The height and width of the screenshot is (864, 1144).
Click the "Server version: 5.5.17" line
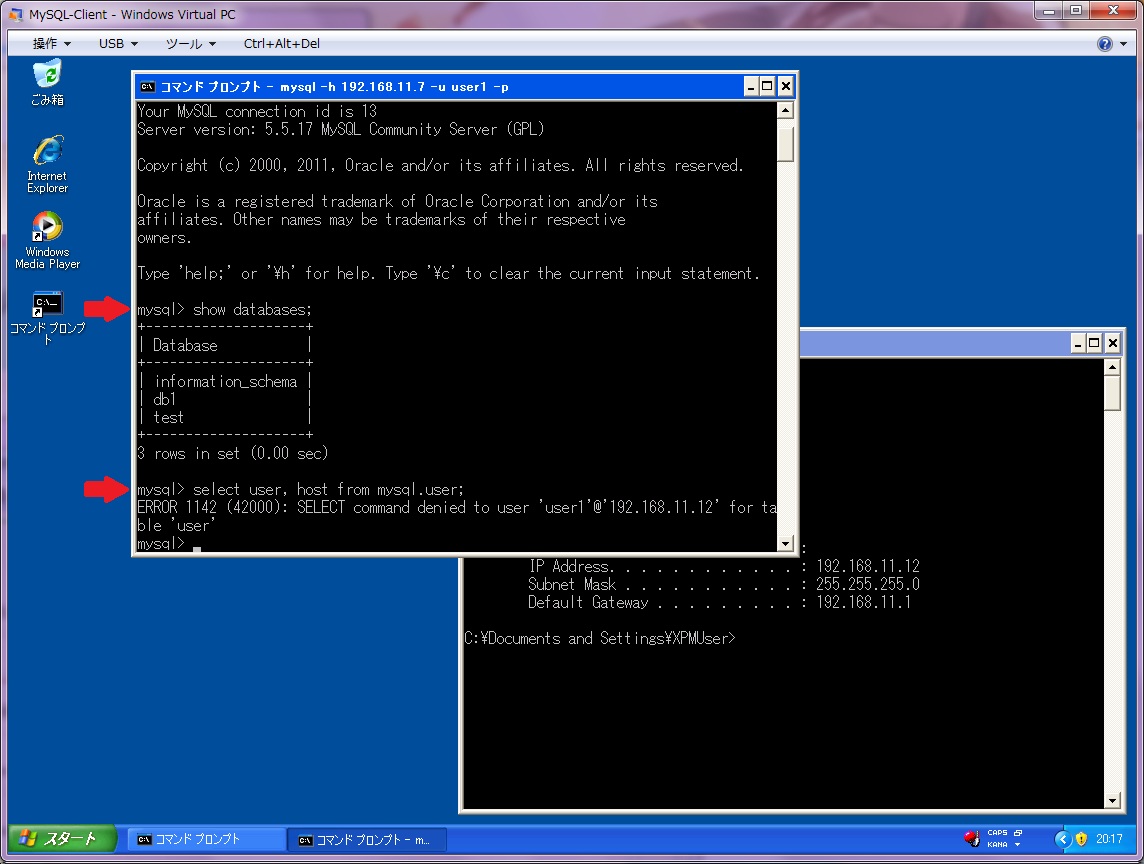pyautogui.click(x=341, y=129)
